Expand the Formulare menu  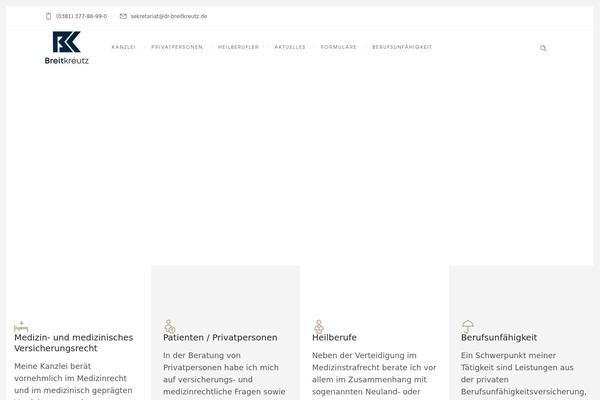pyautogui.click(x=338, y=47)
